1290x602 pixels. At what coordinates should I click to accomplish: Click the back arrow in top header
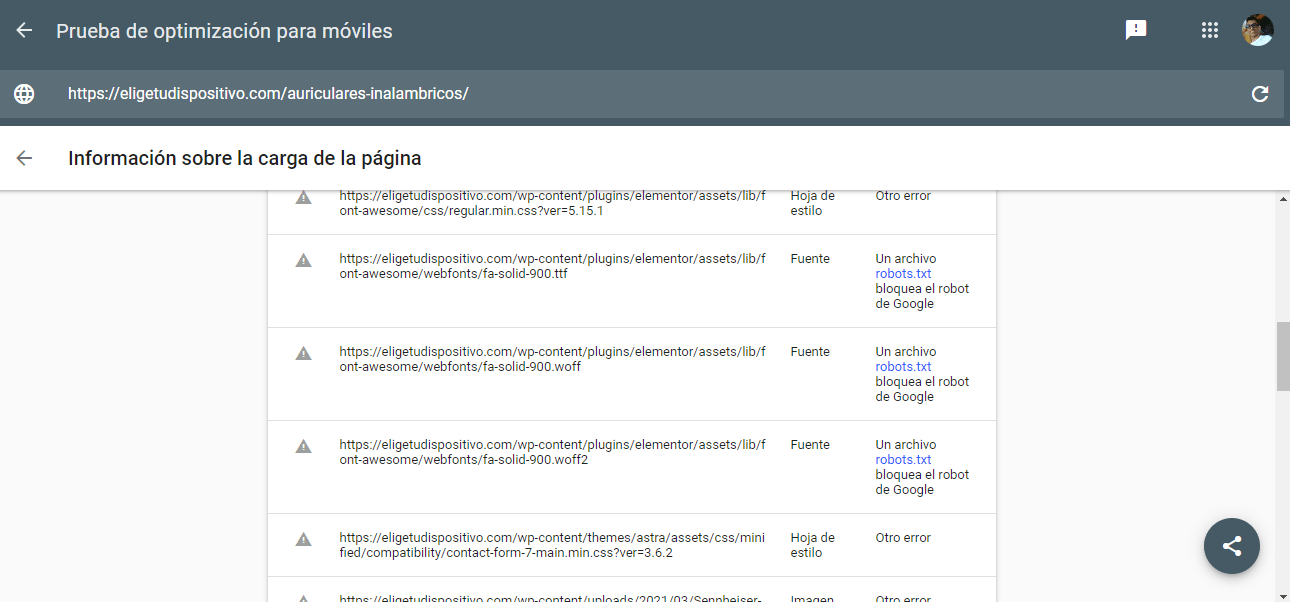tap(24, 30)
